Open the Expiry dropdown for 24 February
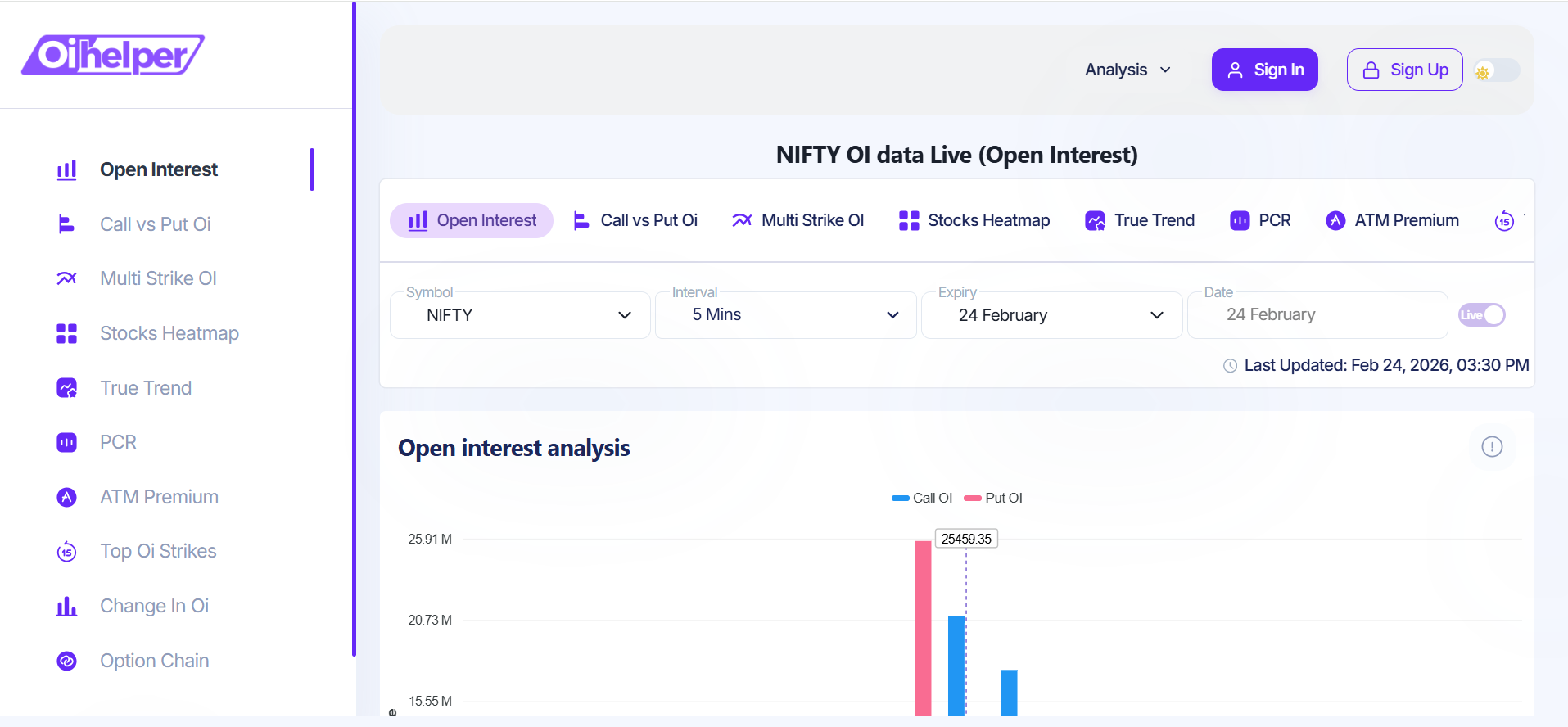Screen dimensions: 1568x727 click(1051, 315)
